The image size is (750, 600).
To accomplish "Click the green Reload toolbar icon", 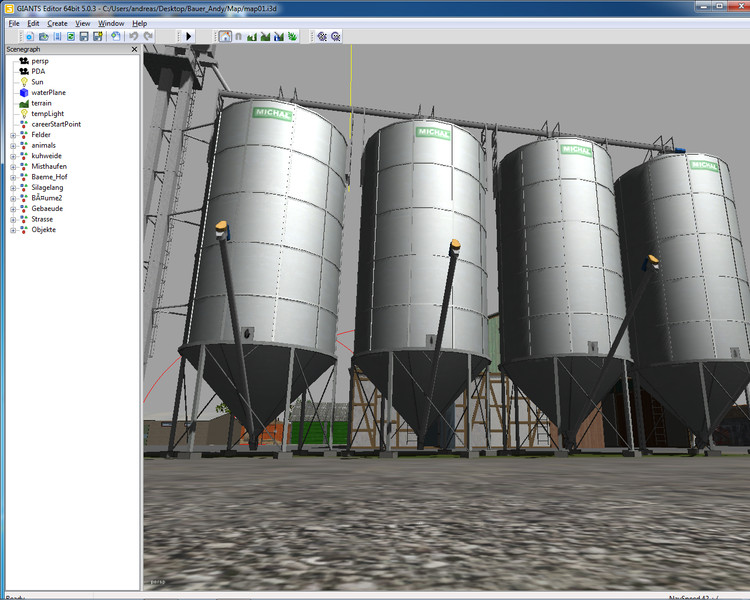I will (x=71, y=36).
